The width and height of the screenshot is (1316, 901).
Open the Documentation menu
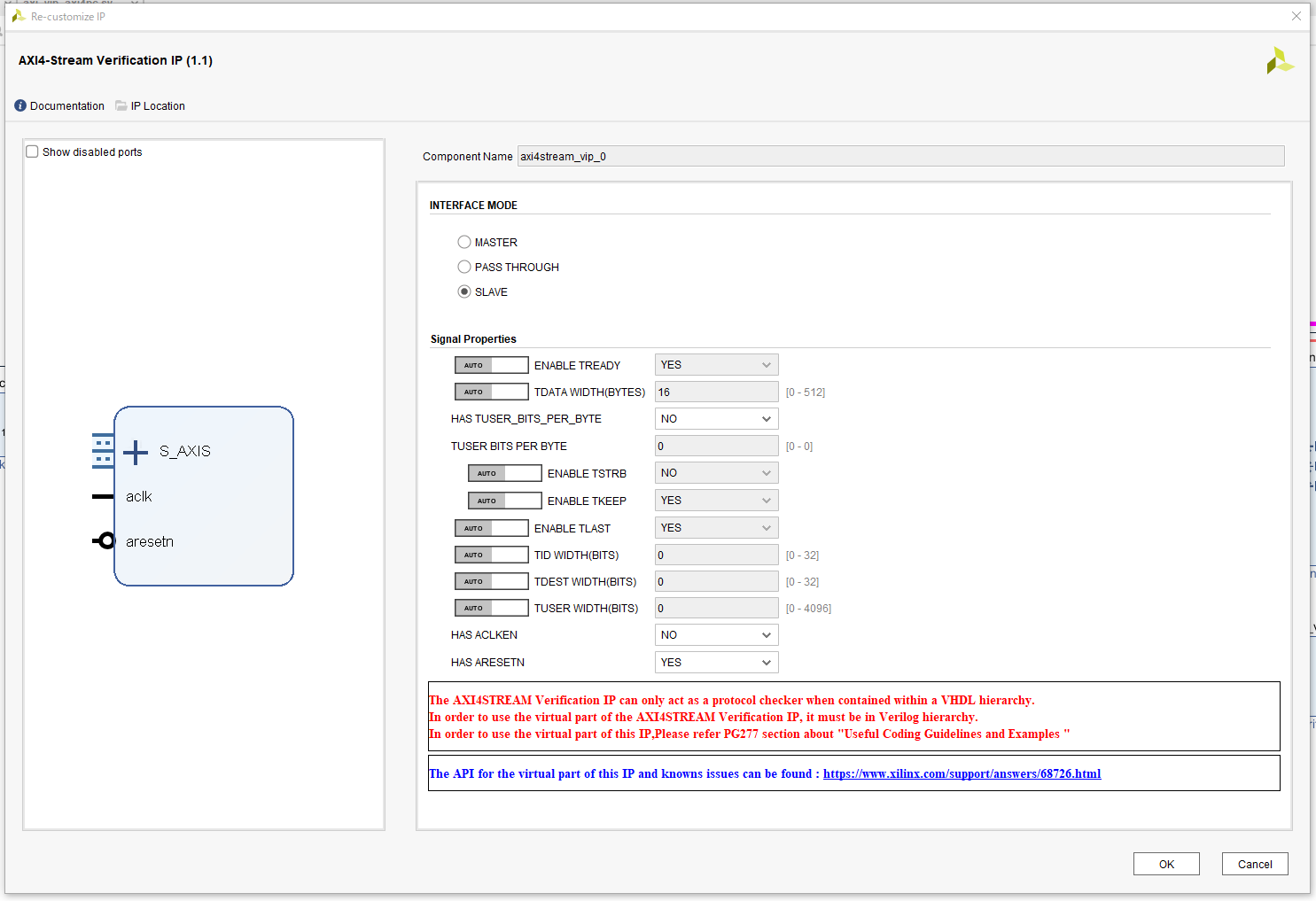click(x=58, y=105)
